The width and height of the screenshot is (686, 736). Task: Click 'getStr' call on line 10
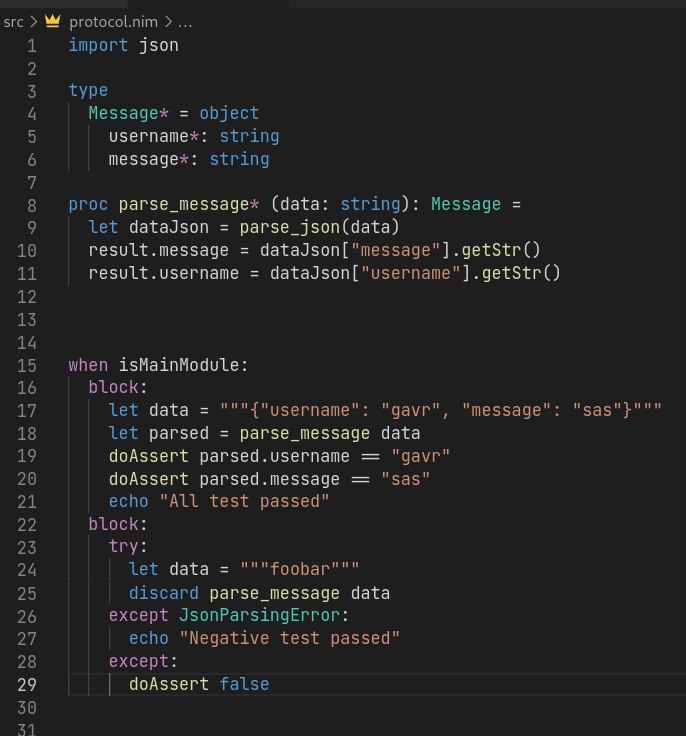point(491,250)
